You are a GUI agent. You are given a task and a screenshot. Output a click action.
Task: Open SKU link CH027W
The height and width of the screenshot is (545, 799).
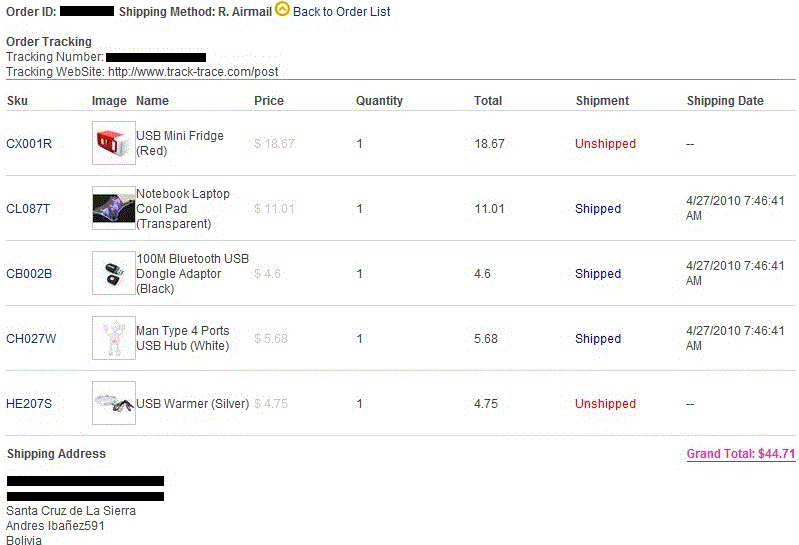pyautogui.click(x=31, y=339)
